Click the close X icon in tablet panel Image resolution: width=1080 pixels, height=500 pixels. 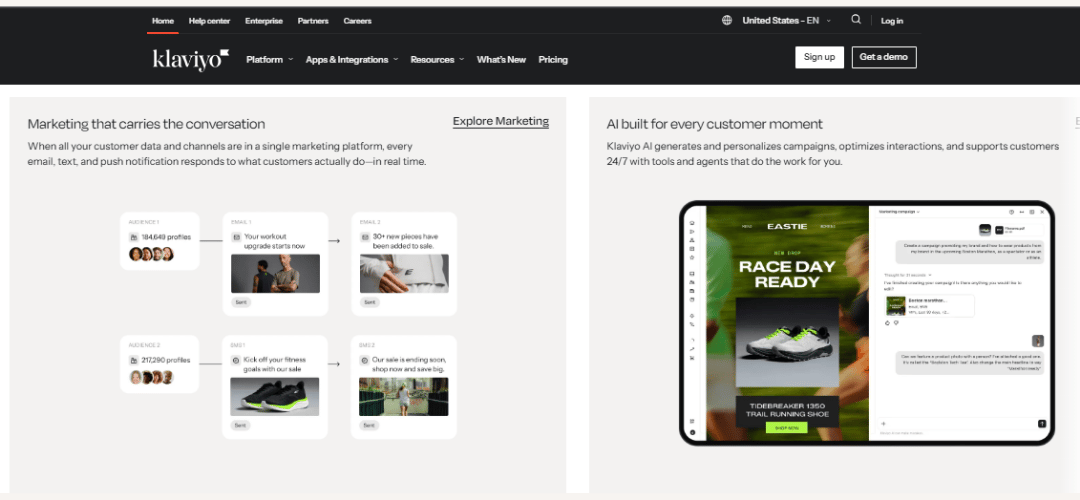click(1042, 211)
